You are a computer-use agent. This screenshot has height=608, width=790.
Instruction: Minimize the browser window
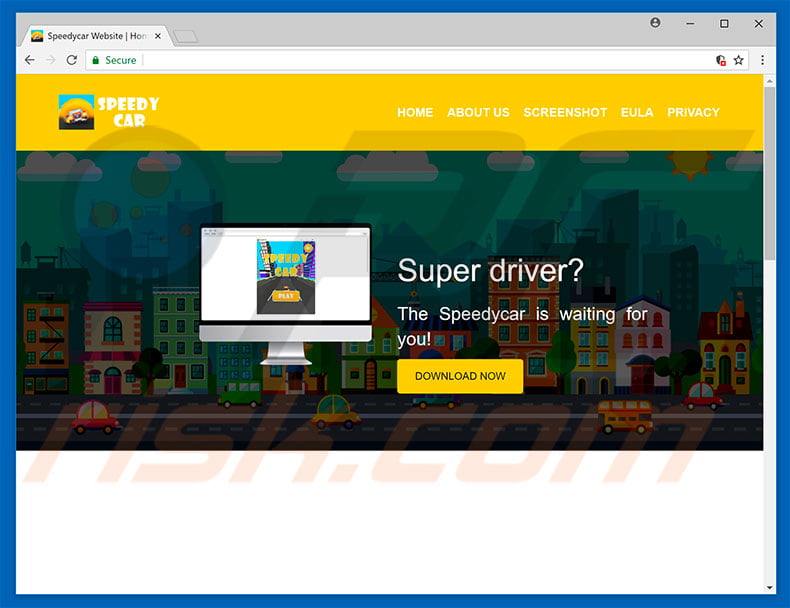690,24
